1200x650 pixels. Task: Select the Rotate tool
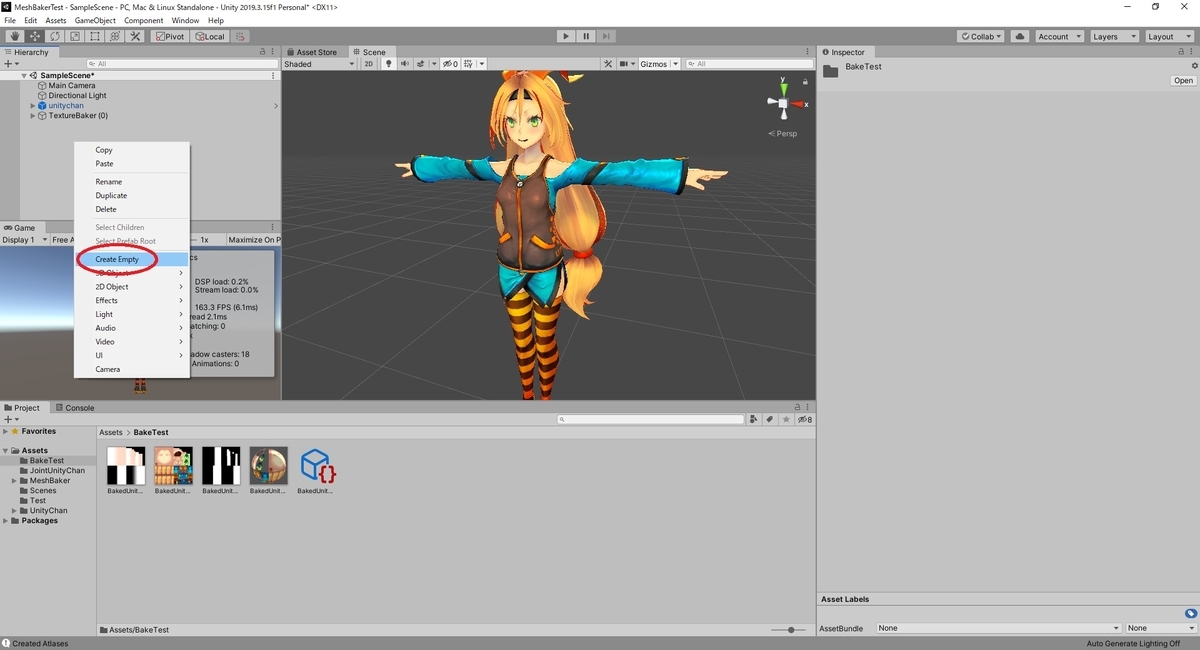(x=55, y=36)
